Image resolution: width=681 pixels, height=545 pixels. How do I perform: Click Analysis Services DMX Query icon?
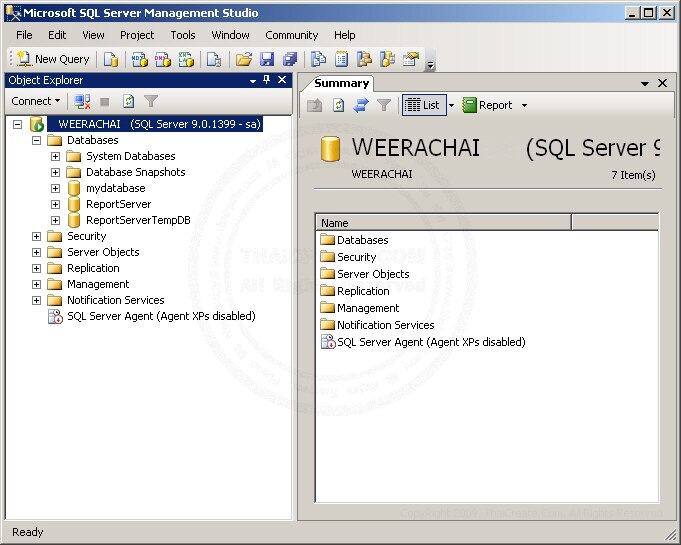(163, 59)
